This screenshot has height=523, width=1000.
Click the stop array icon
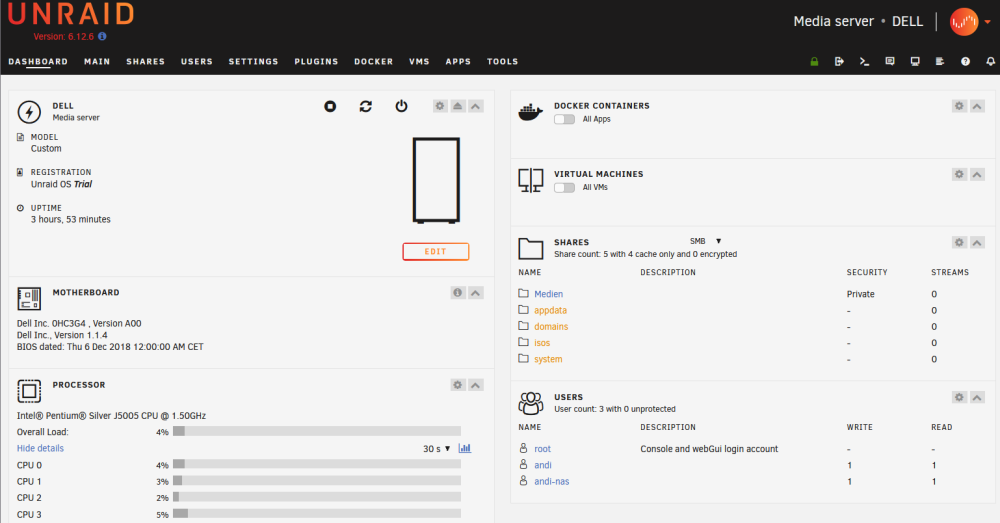[330, 106]
